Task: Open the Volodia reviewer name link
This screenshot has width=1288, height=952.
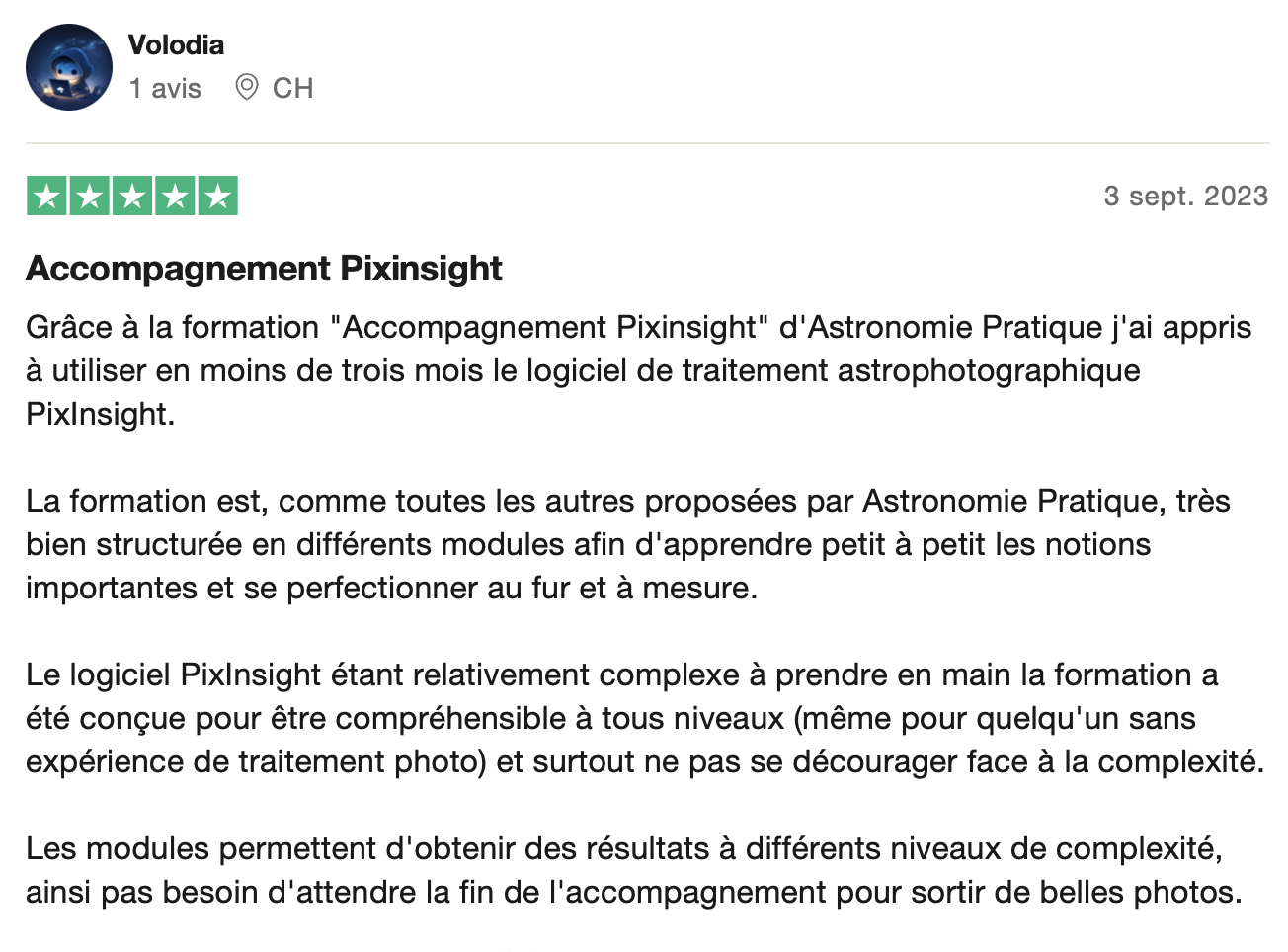Action: click(176, 45)
